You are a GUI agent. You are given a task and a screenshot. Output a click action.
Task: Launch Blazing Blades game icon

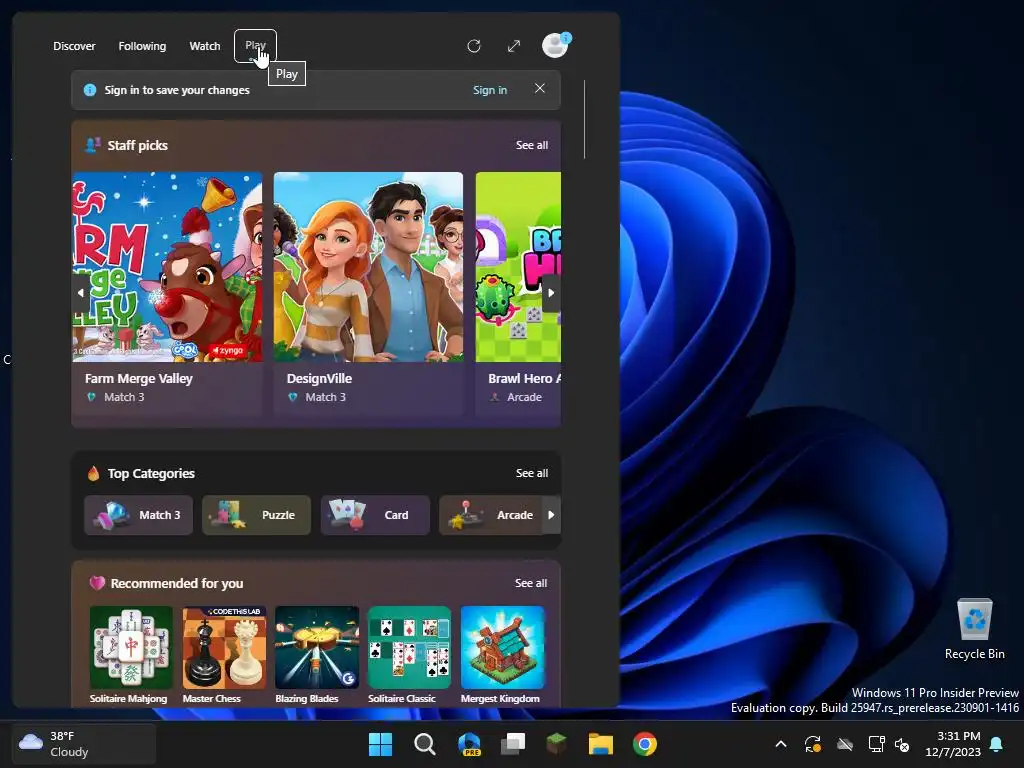point(317,647)
